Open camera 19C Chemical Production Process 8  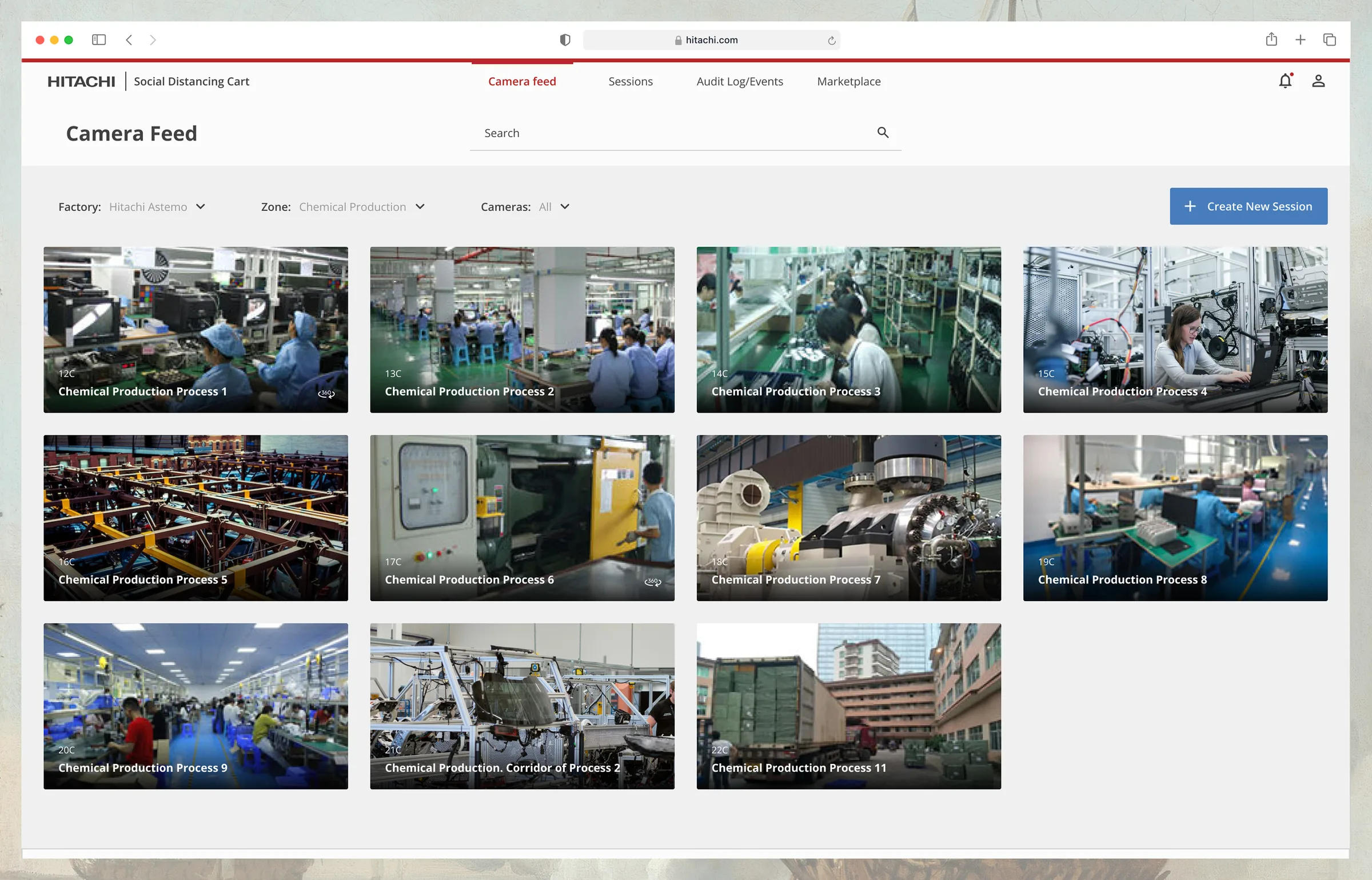pos(1175,518)
